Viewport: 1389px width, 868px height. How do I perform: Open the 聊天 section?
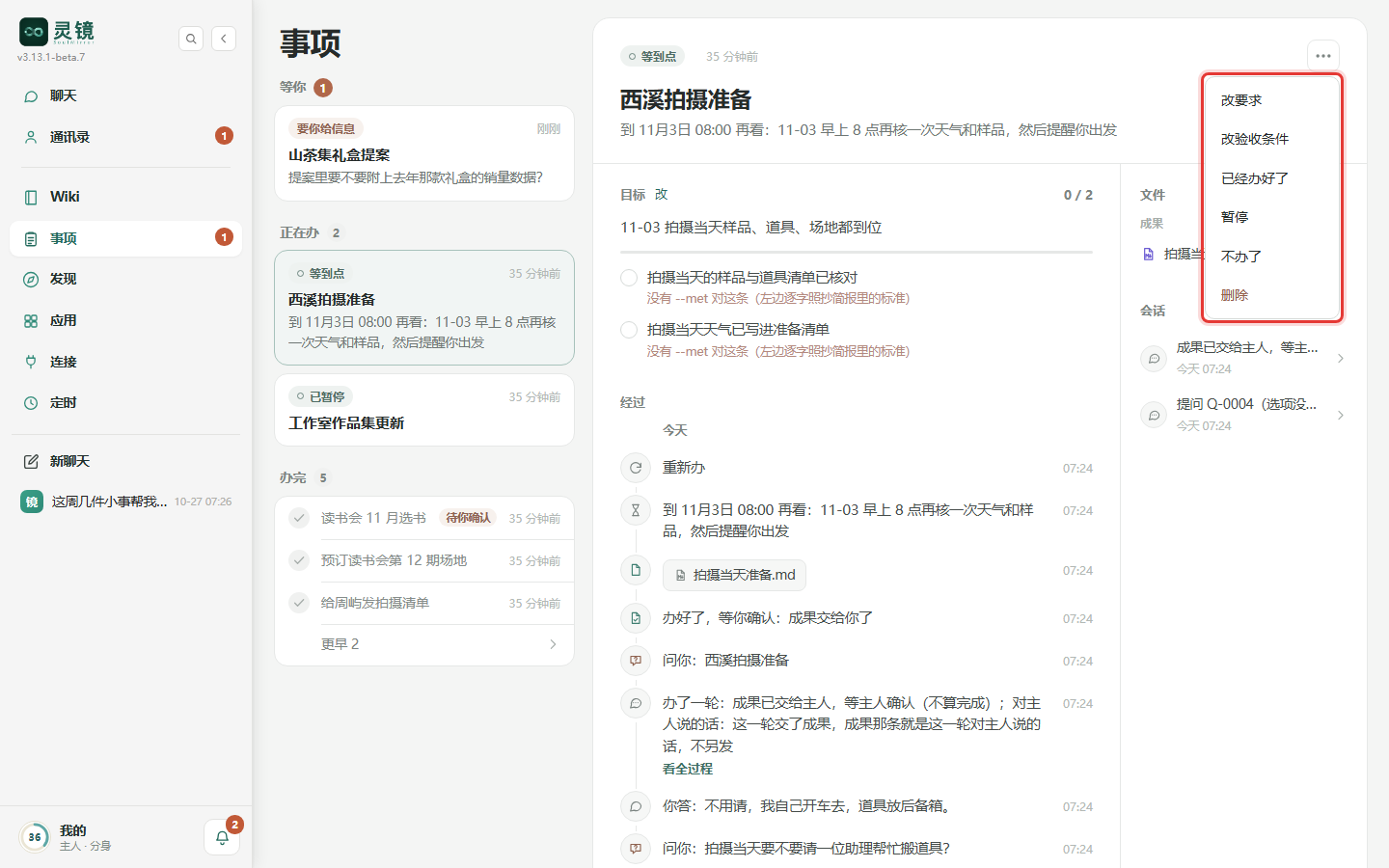click(125, 95)
